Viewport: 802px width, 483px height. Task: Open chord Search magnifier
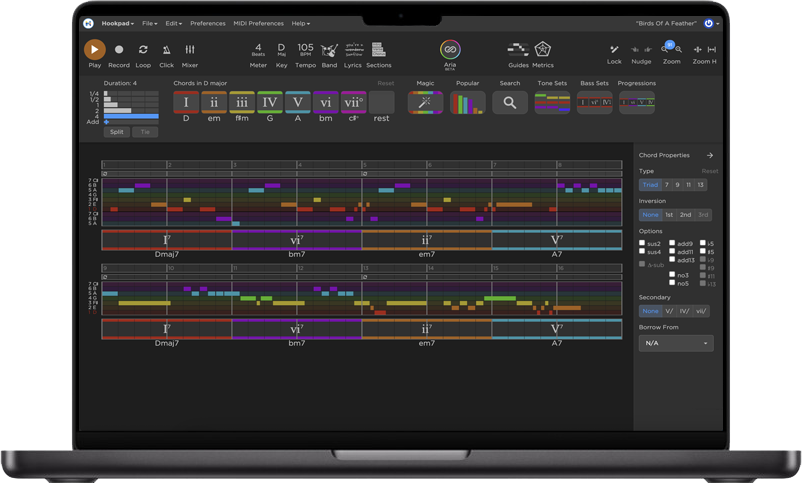tap(510, 102)
